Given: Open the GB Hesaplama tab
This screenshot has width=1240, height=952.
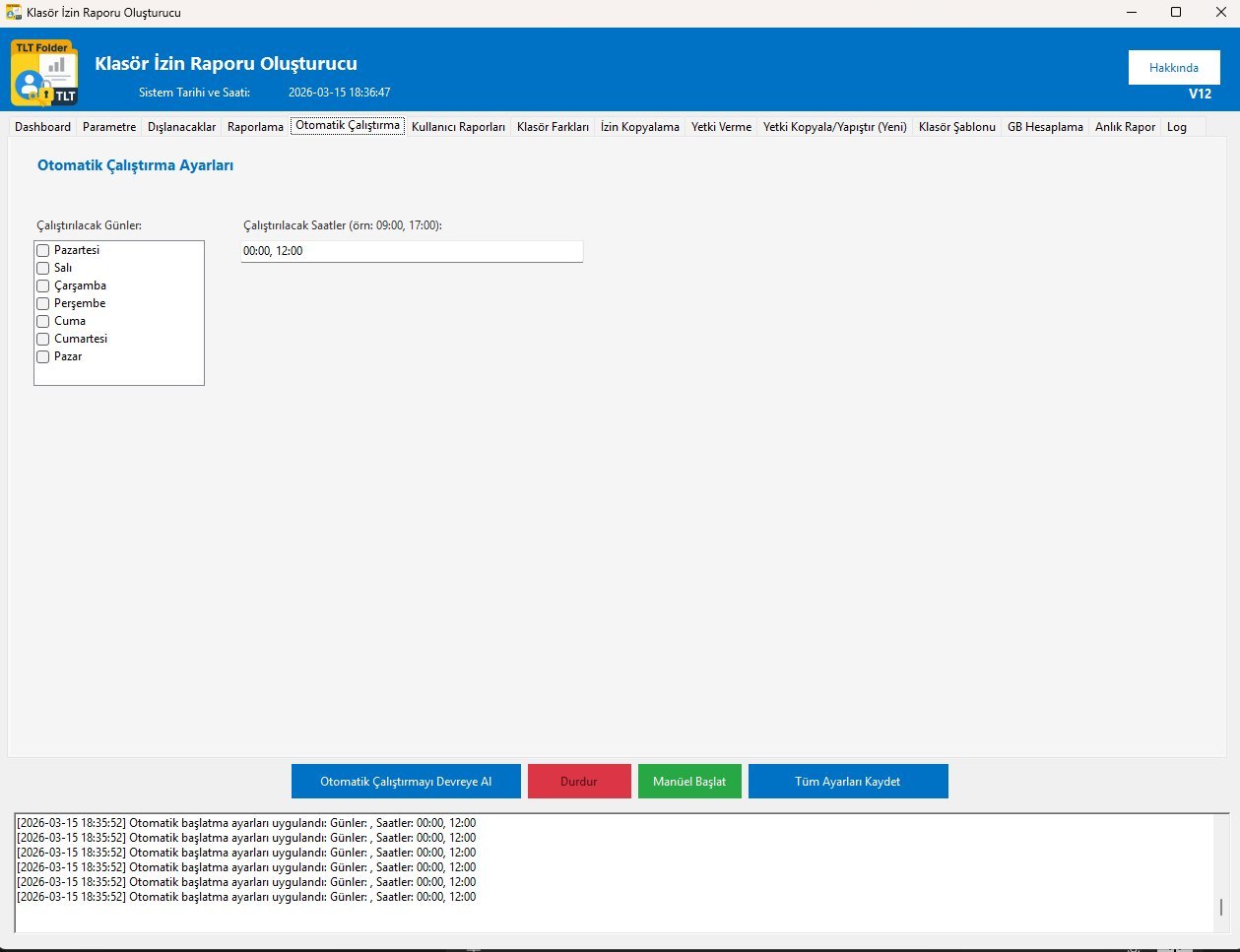Looking at the screenshot, I should 1044,127.
